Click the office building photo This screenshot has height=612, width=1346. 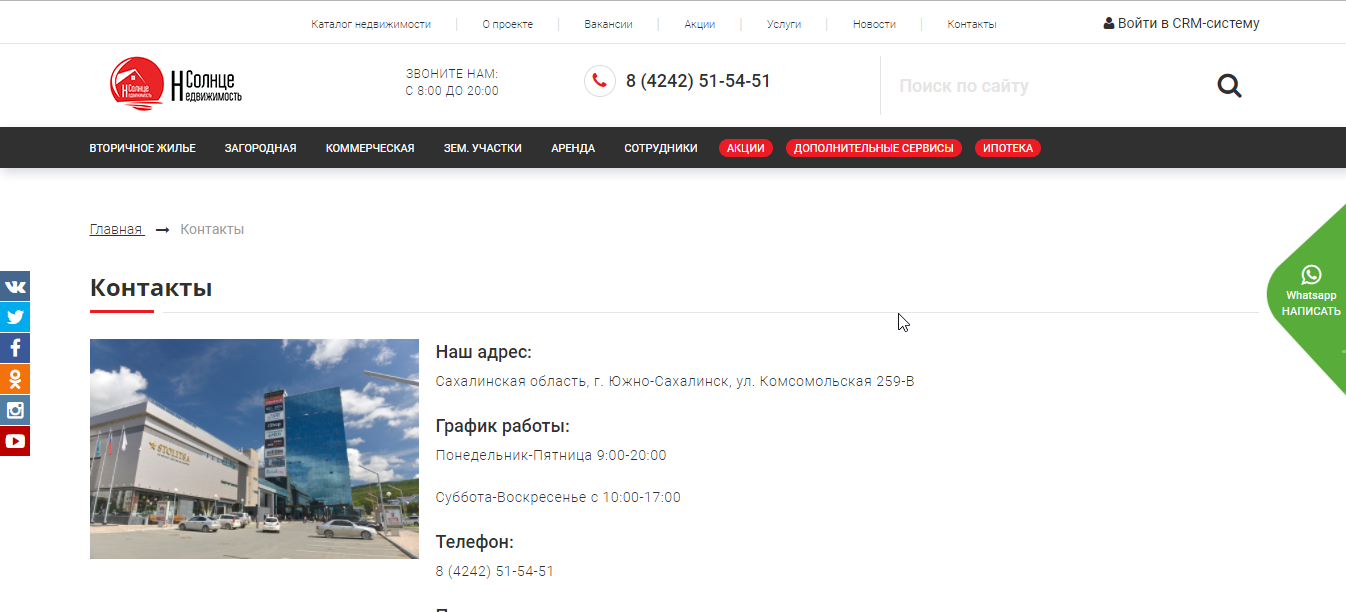coord(254,448)
